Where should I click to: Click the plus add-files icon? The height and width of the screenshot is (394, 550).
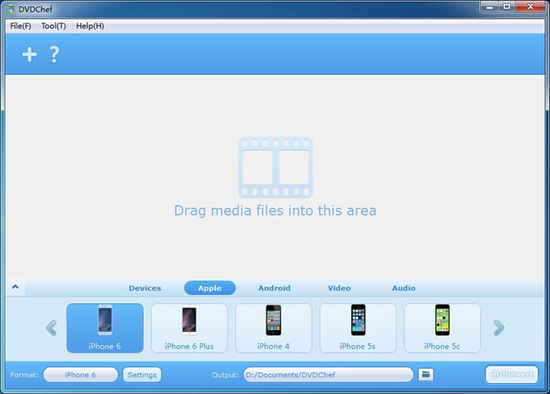(29, 54)
